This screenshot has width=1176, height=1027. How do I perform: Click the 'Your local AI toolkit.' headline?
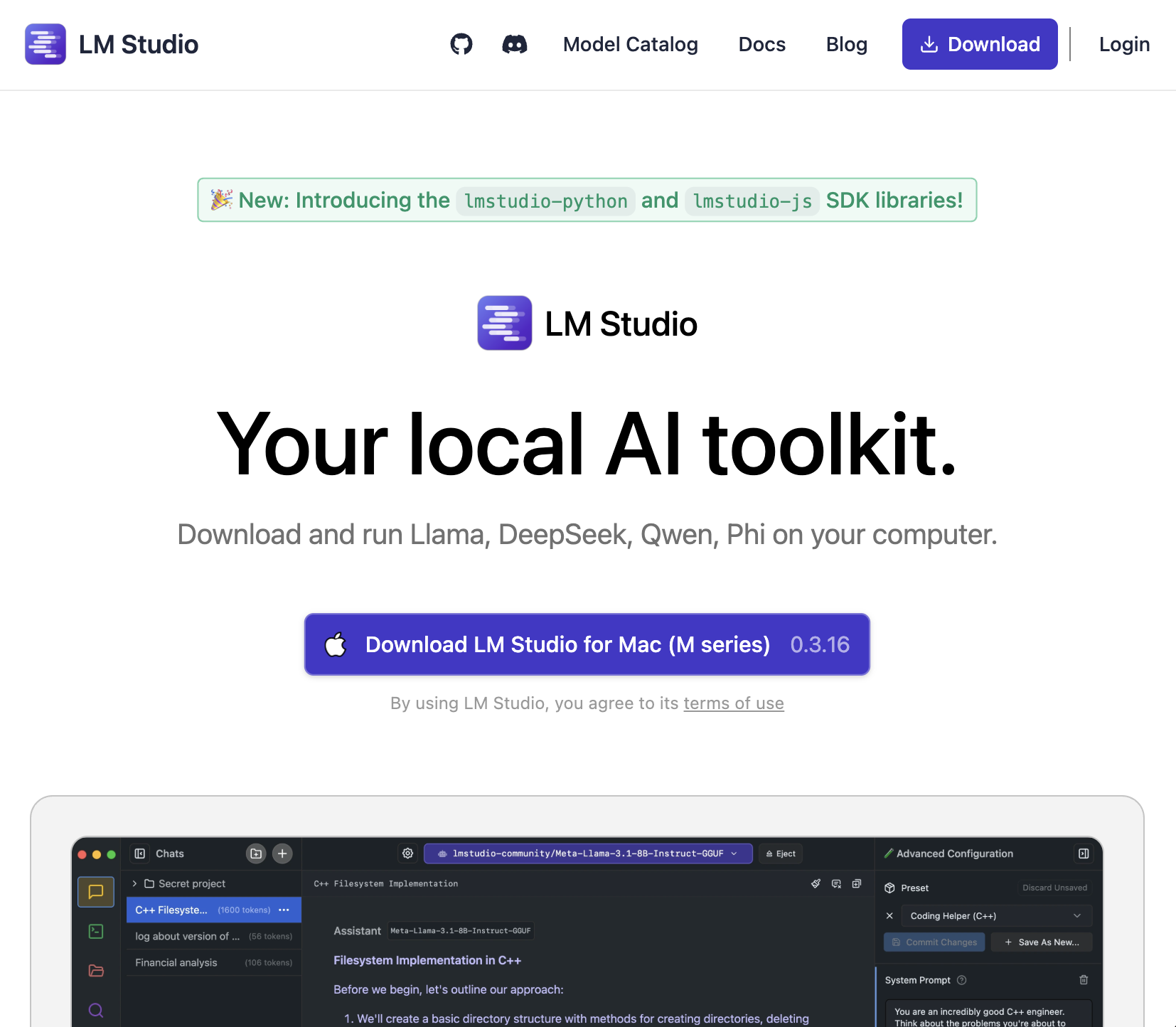pos(587,444)
